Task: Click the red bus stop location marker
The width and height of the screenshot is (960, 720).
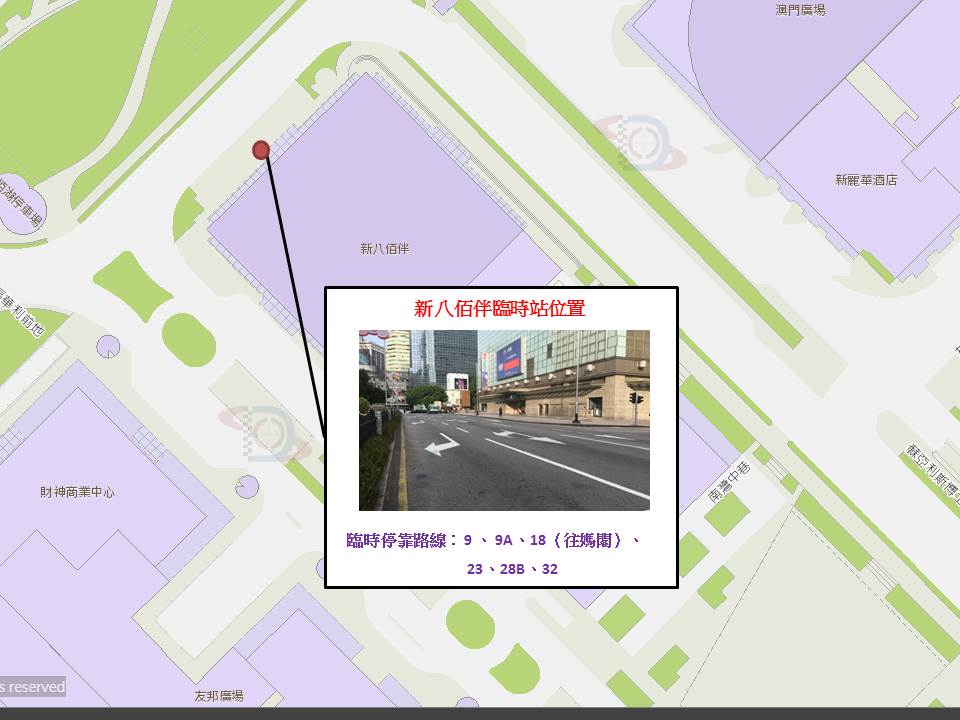Action: [261, 150]
